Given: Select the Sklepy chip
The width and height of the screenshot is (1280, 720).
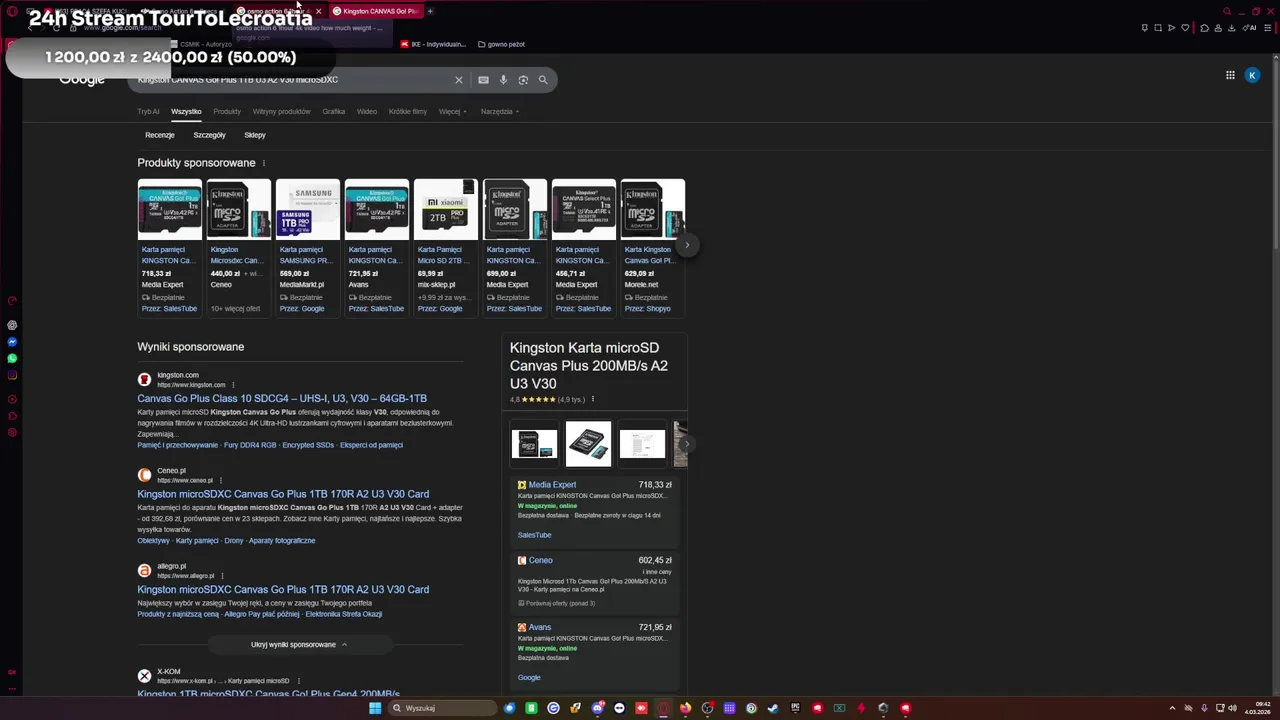Looking at the screenshot, I should [x=255, y=135].
